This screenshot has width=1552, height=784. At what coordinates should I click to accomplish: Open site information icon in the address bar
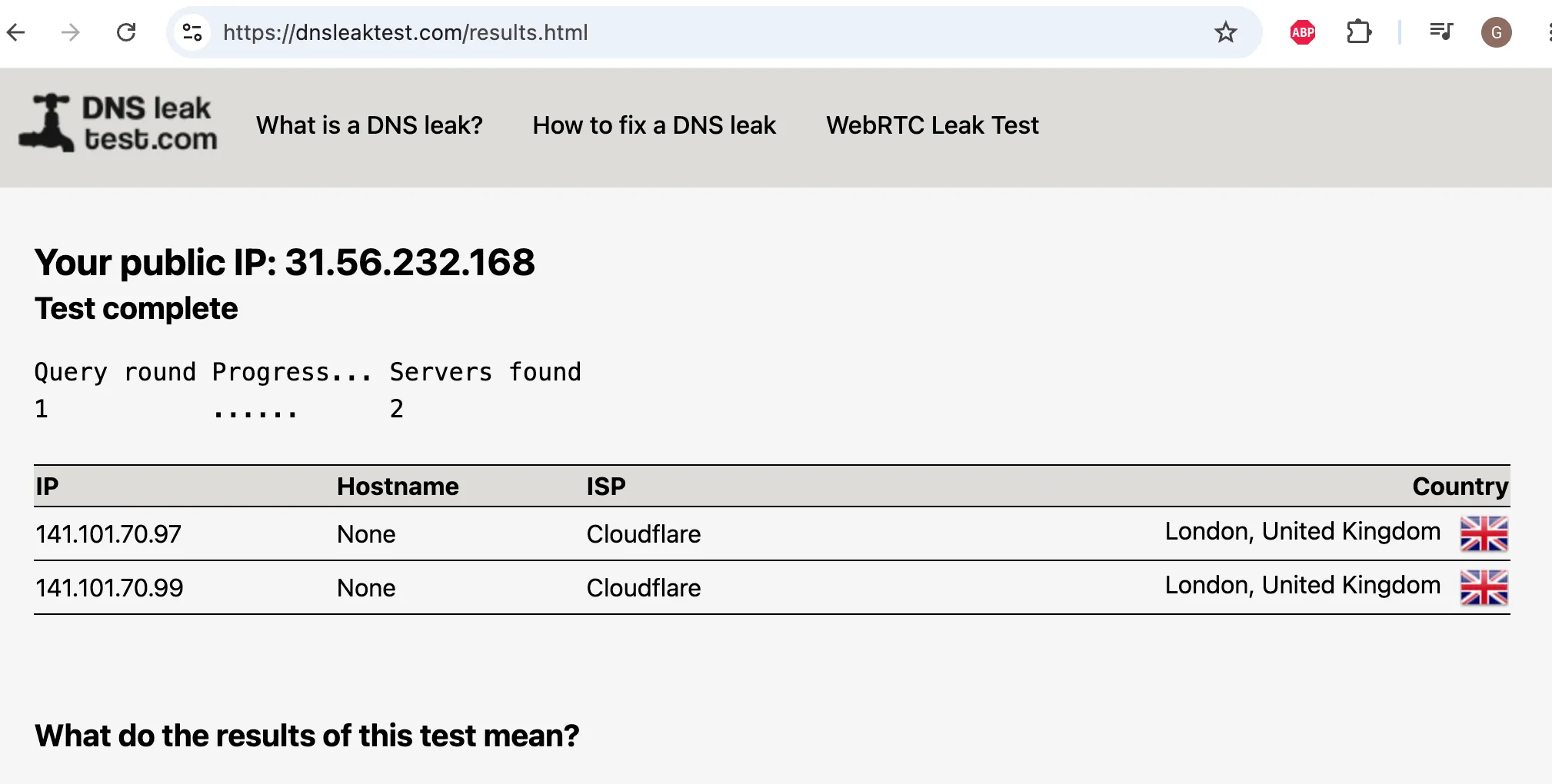click(x=192, y=32)
